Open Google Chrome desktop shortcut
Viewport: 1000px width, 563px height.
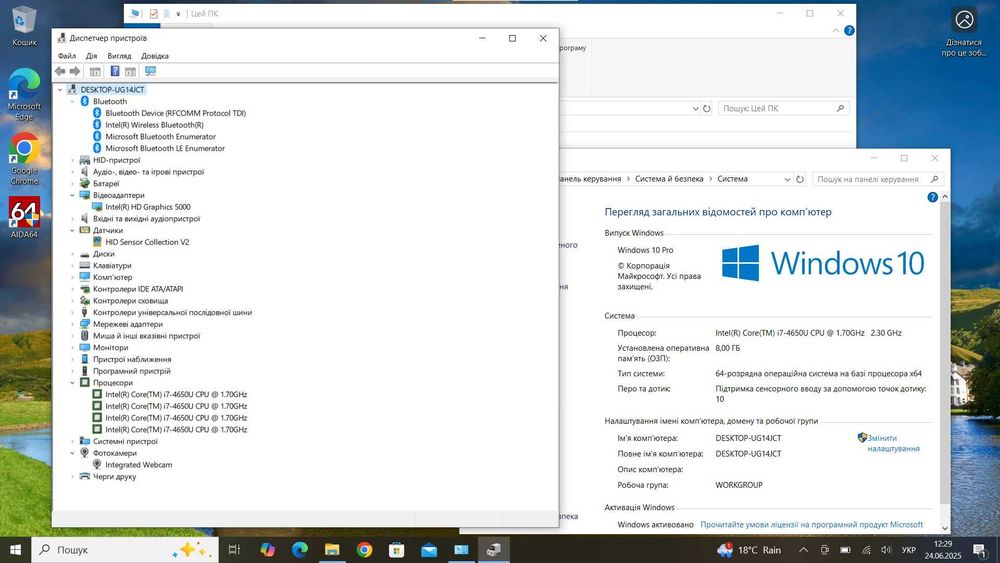[24, 159]
